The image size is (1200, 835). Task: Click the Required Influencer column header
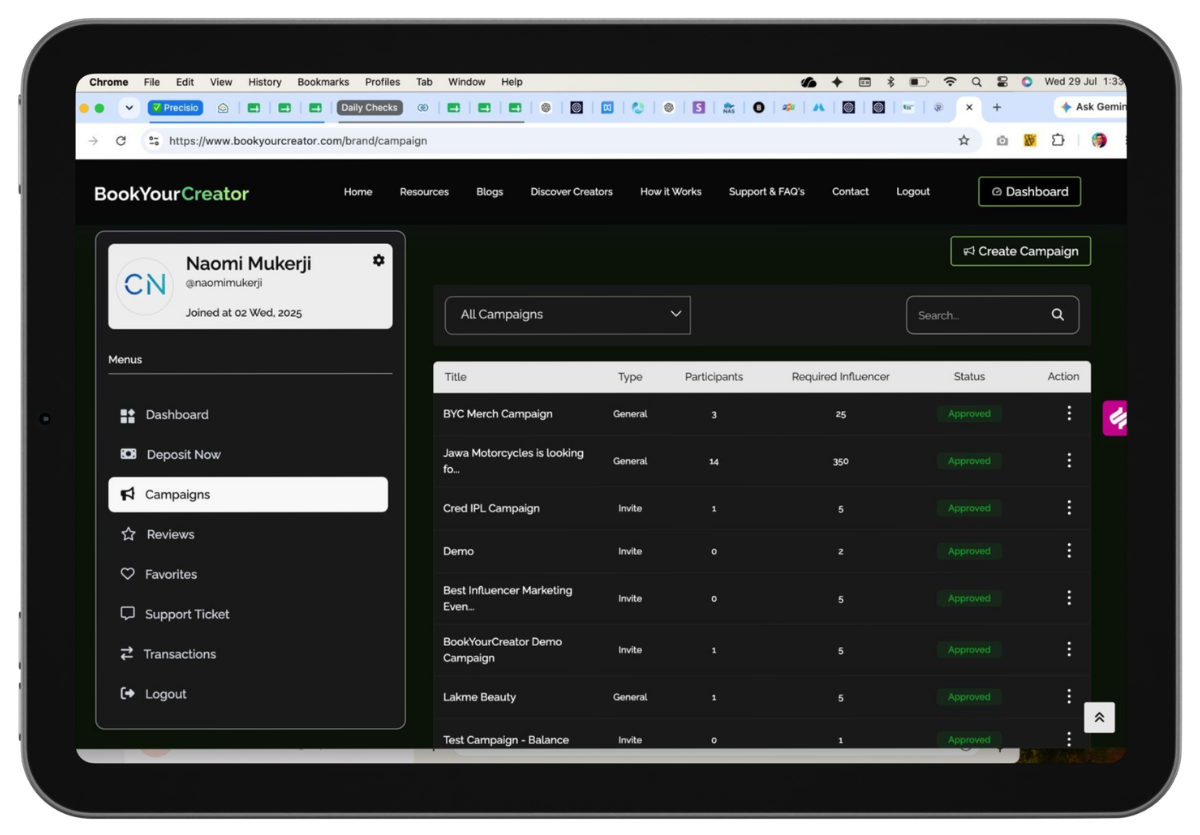pyautogui.click(x=840, y=377)
